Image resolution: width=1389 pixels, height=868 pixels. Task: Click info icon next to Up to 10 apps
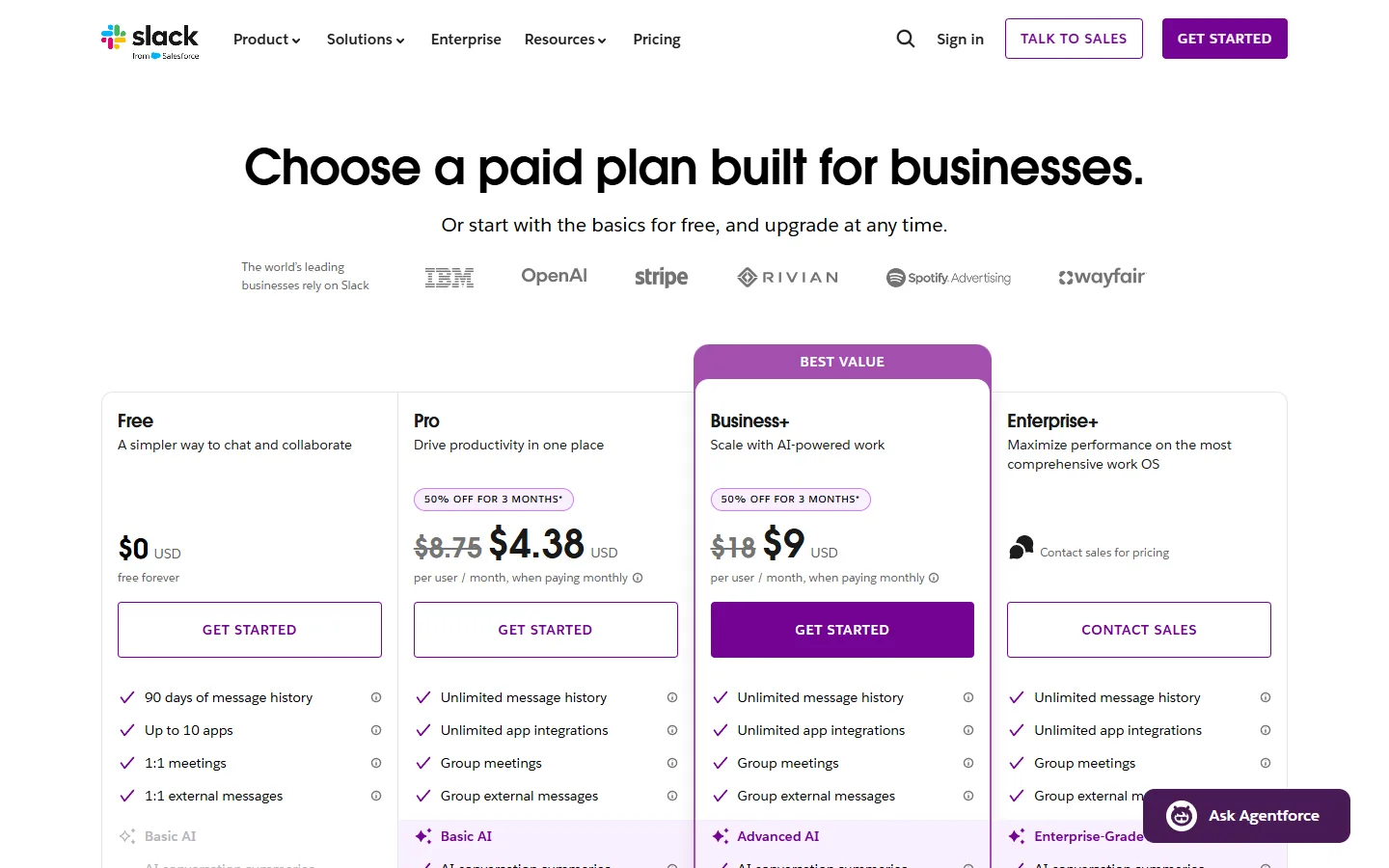[x=376, y=730]
